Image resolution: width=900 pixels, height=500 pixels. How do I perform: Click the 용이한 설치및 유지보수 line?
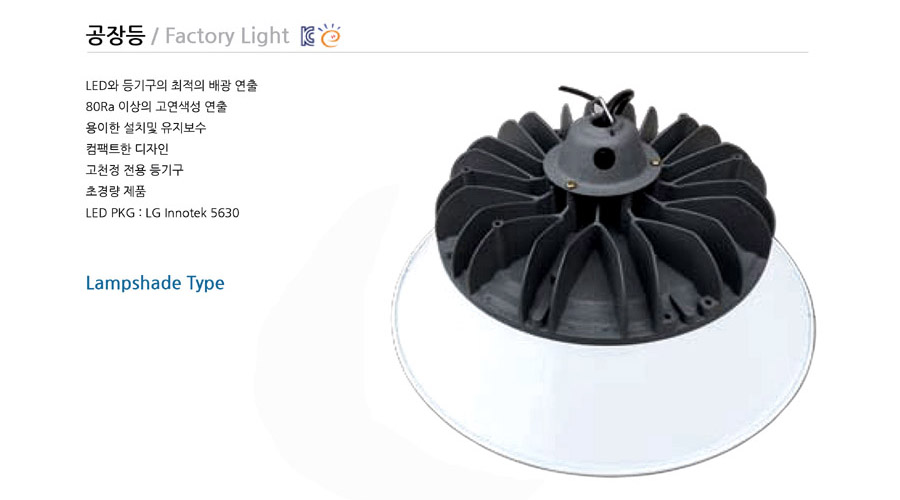(146, 128)
